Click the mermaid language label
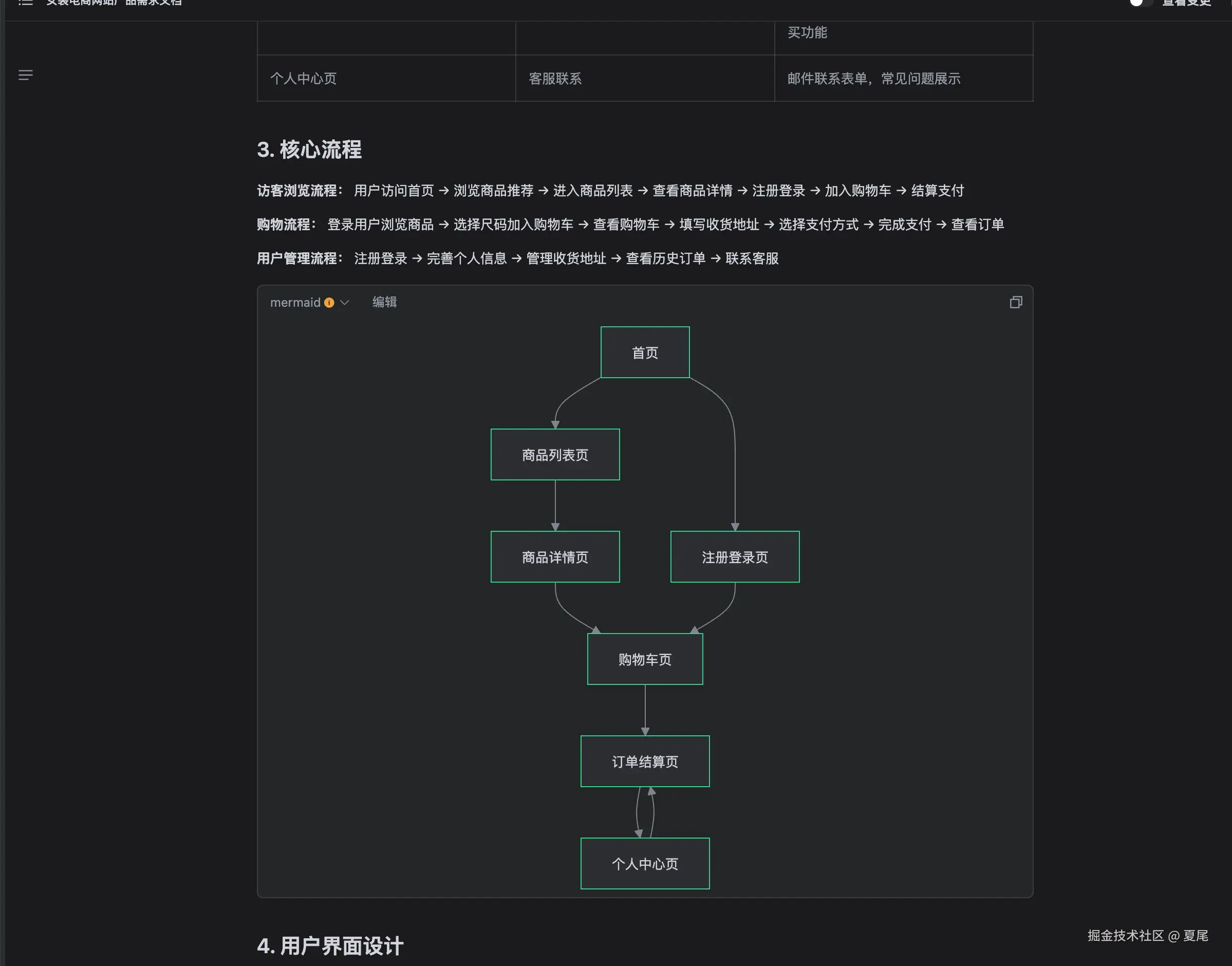1232x966 pixels. coord(295,303)
